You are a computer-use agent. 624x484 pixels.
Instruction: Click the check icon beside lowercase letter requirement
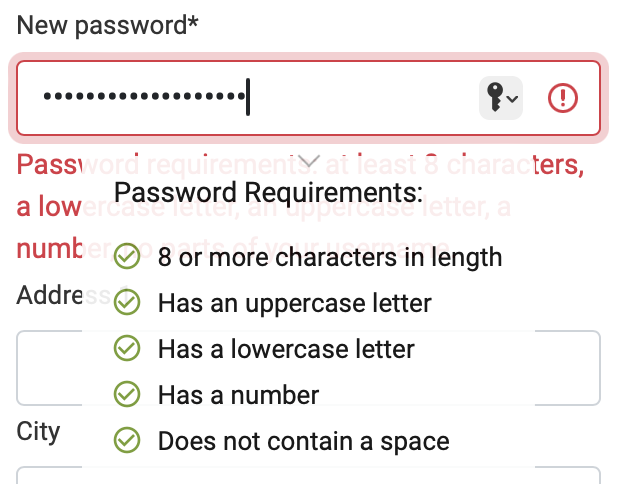point(127,348)
